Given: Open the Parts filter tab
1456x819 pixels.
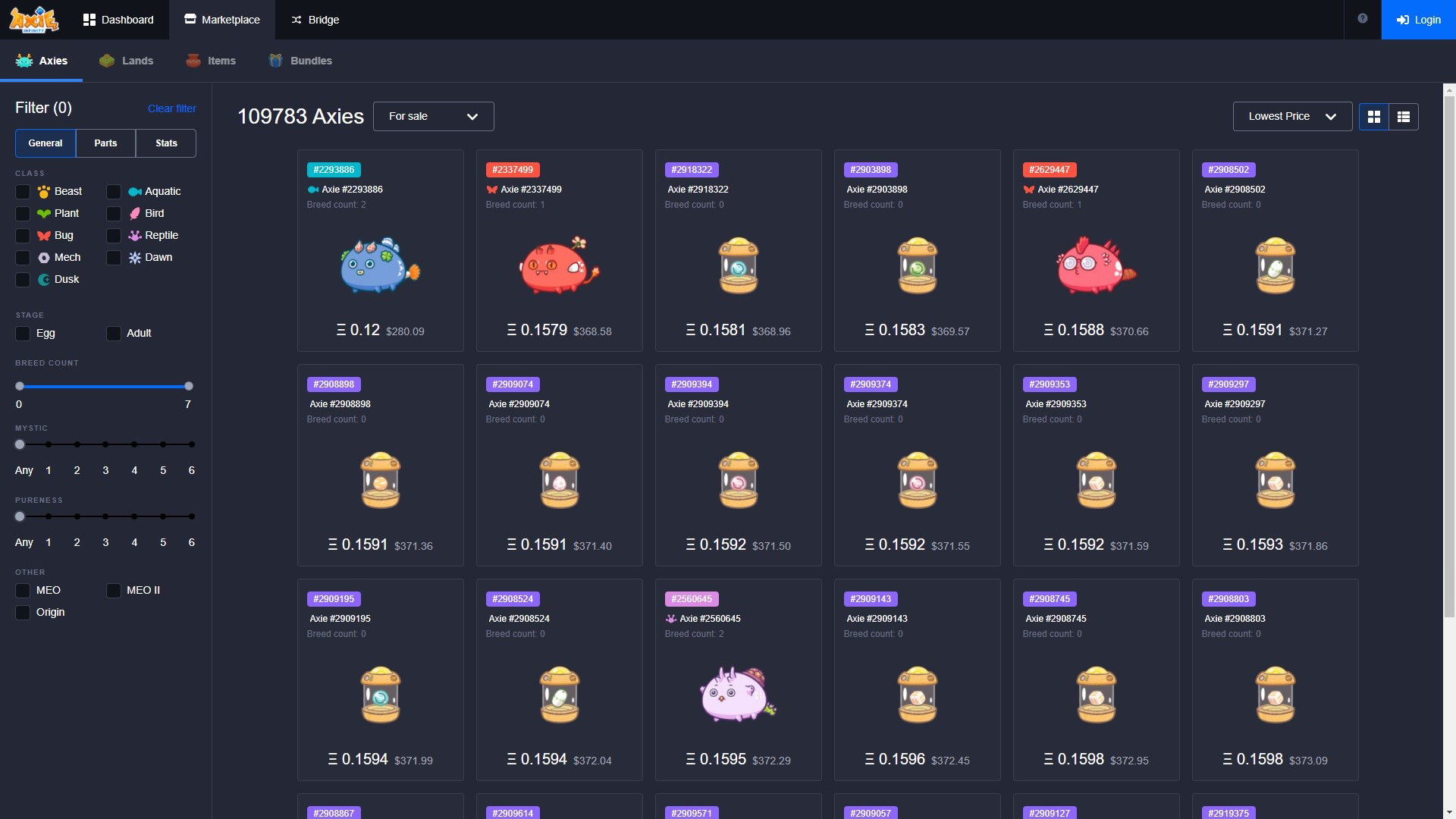Looking at the screenshot, I should pos(105,143).
